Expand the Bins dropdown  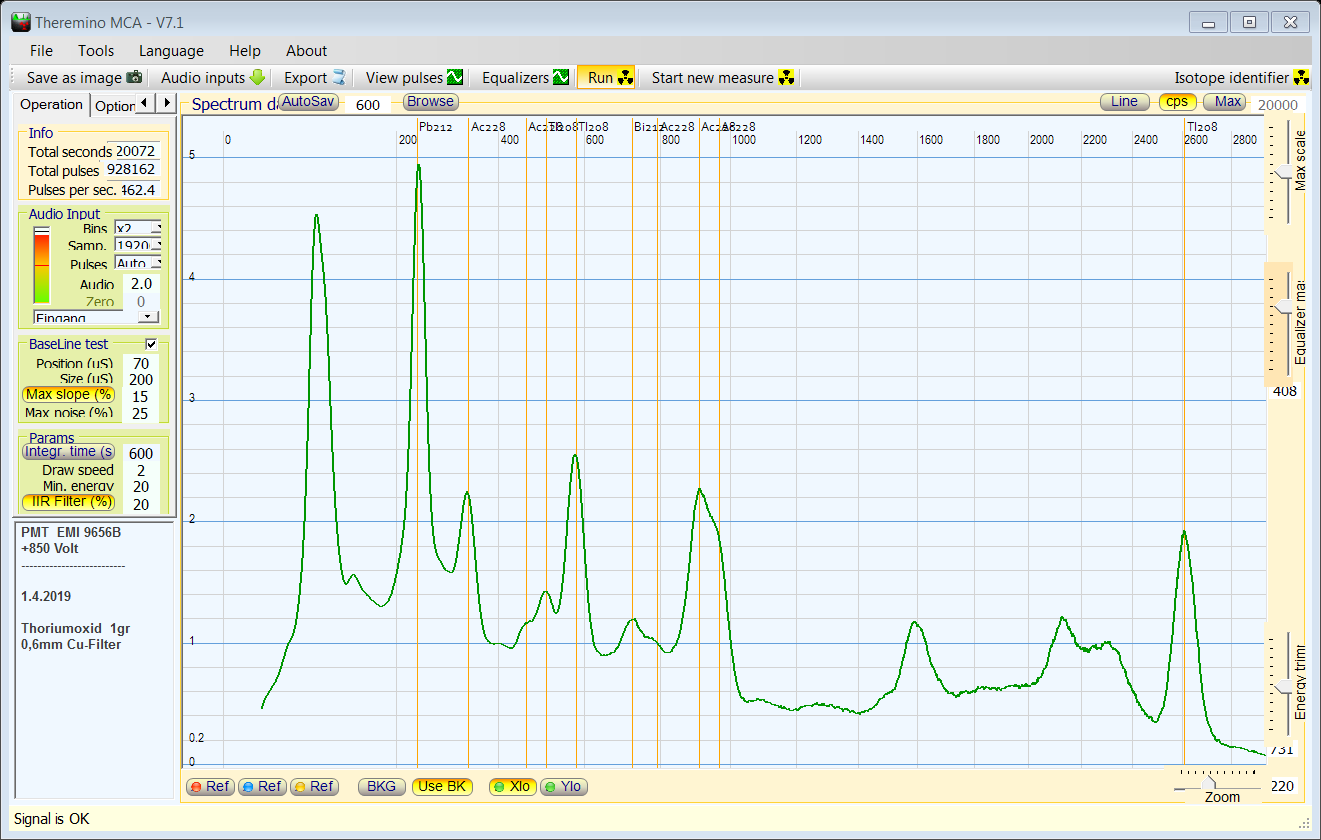[155, 229]
